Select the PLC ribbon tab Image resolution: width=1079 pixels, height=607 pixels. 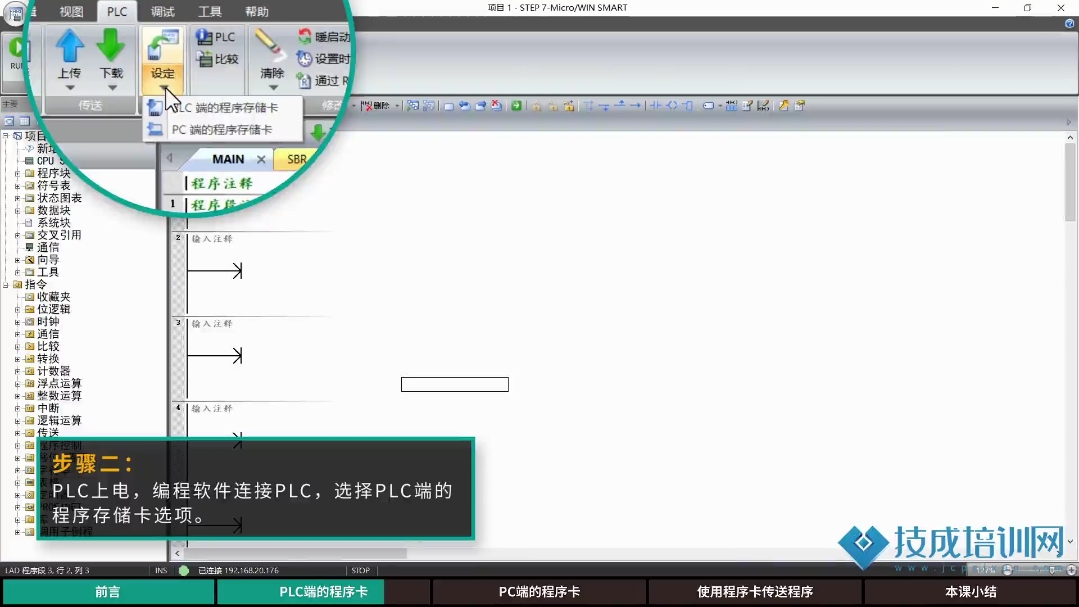pyautogui.click(x=117, y=12)
